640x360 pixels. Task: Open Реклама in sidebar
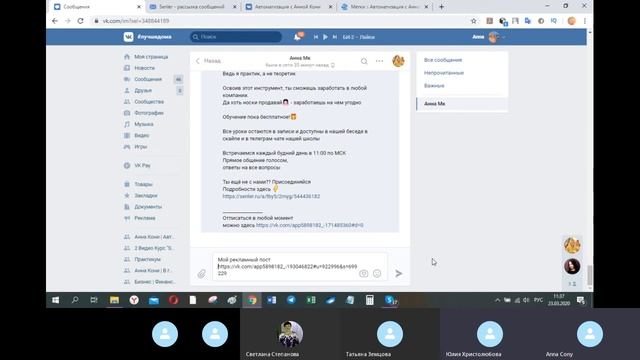click(144, 218)
